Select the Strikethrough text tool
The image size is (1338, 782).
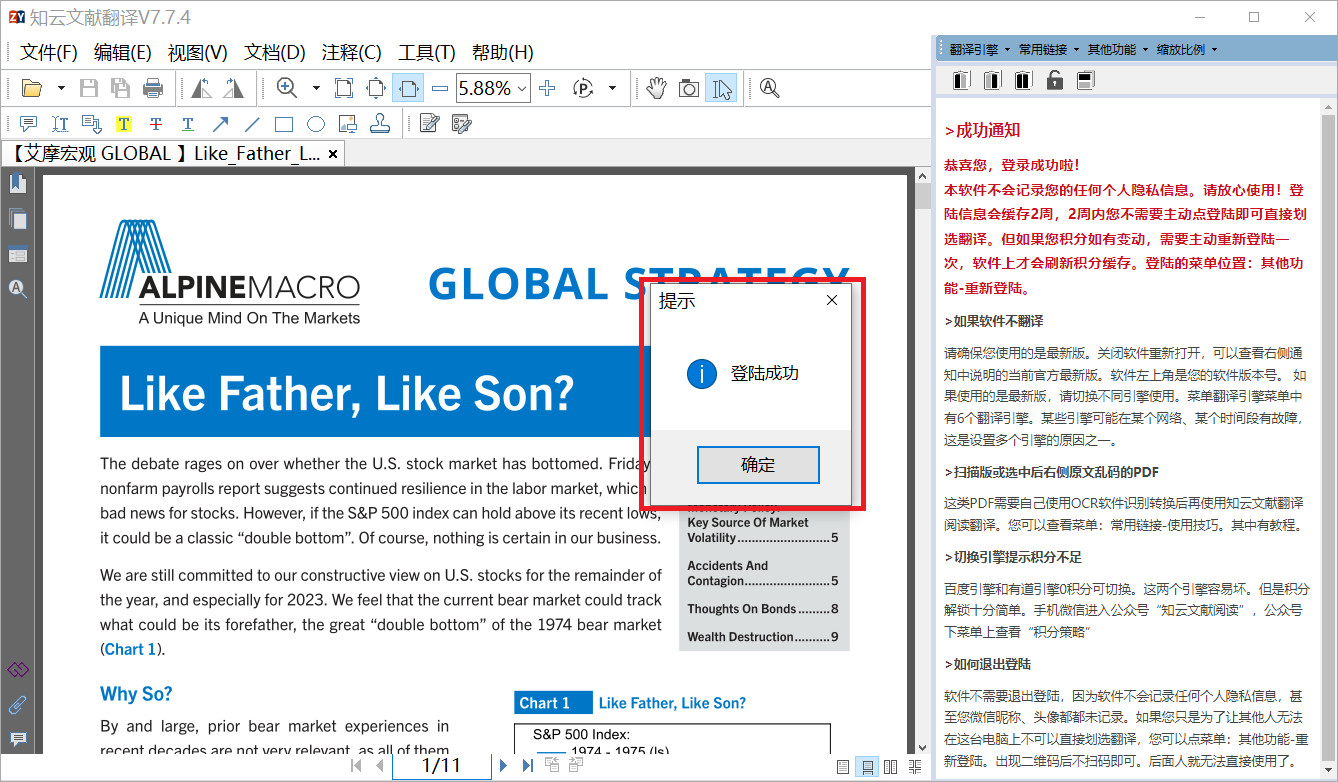(155, 124)
